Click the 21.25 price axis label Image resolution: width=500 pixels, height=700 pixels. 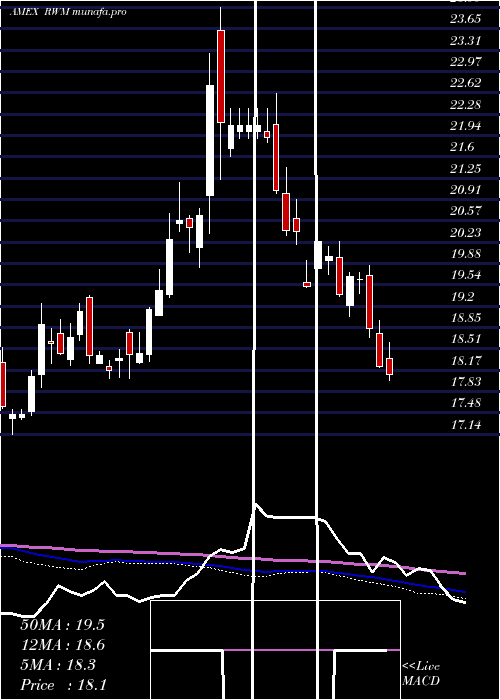pos(466,168)
